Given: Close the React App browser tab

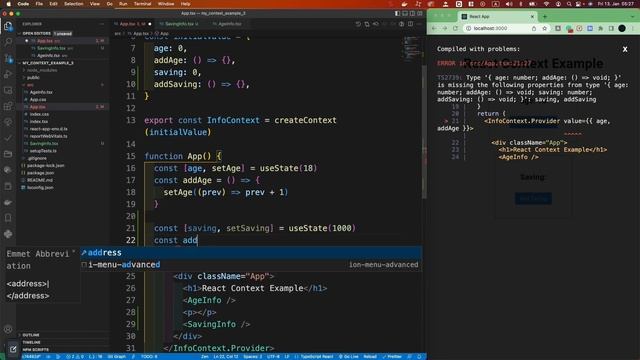Looking at the screenshot, I should point(532,17).
